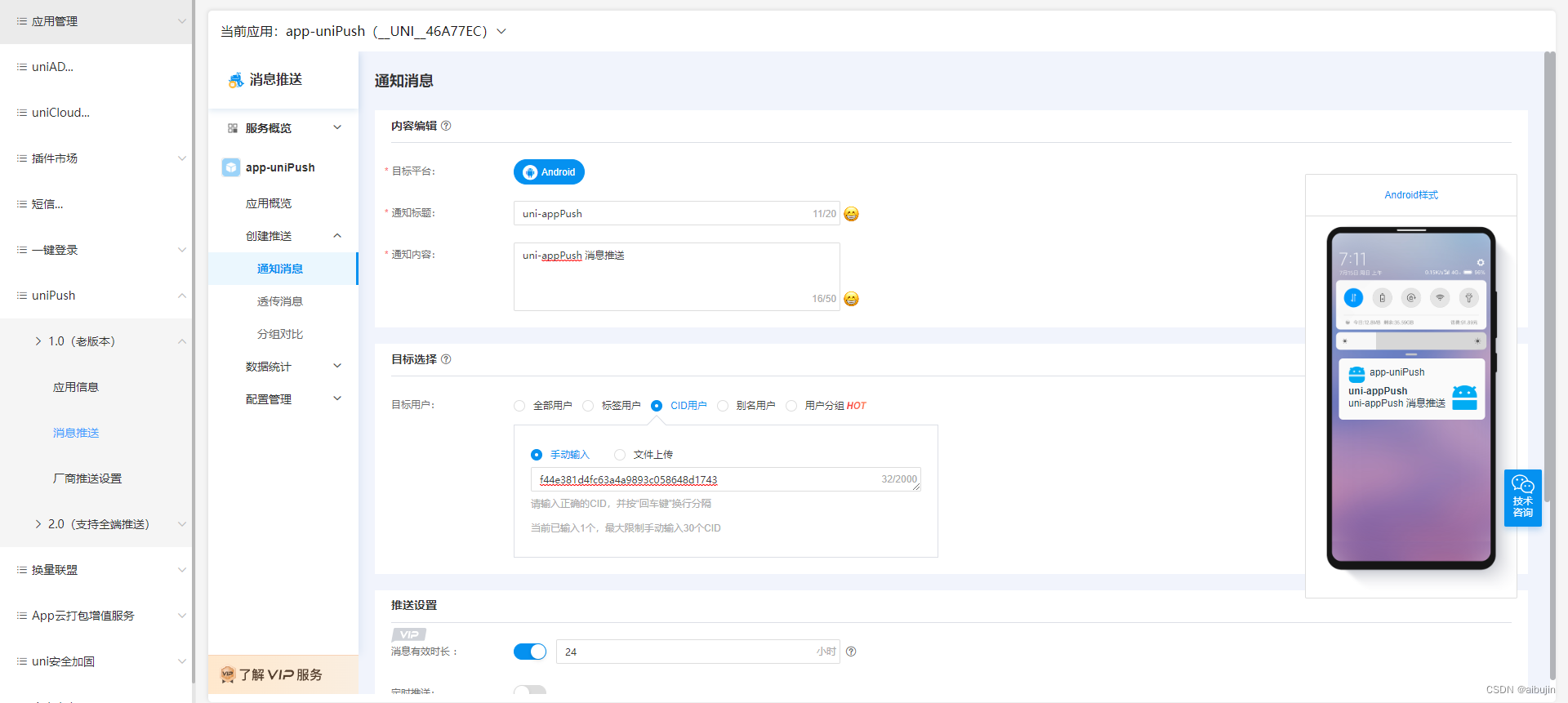Click the App云打包增值服务 list icon
Screen dimensions: 1568x703
coord(22,616)
